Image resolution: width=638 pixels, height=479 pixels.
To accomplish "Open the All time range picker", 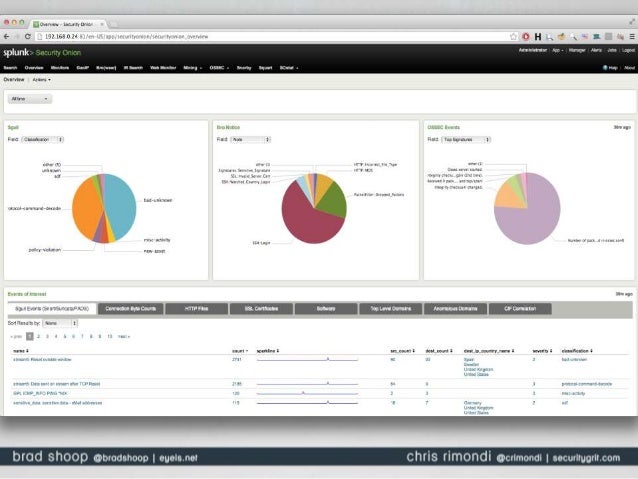I will click(x=30, y=99).
